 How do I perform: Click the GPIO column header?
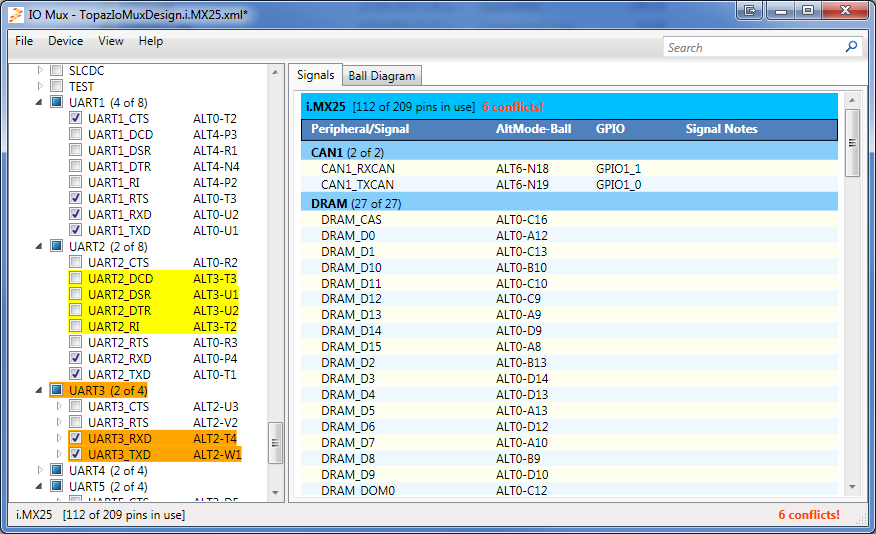pyautogui.click(x=610, y=129)
